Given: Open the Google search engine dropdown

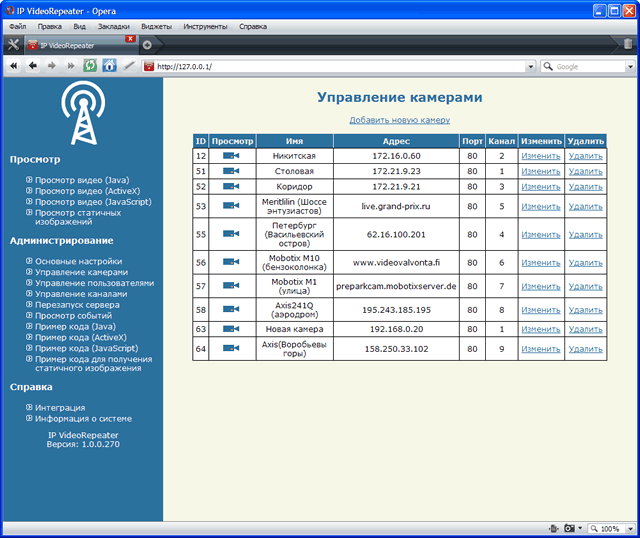Looking at the screenshot, I should click(x=631, y=66).
